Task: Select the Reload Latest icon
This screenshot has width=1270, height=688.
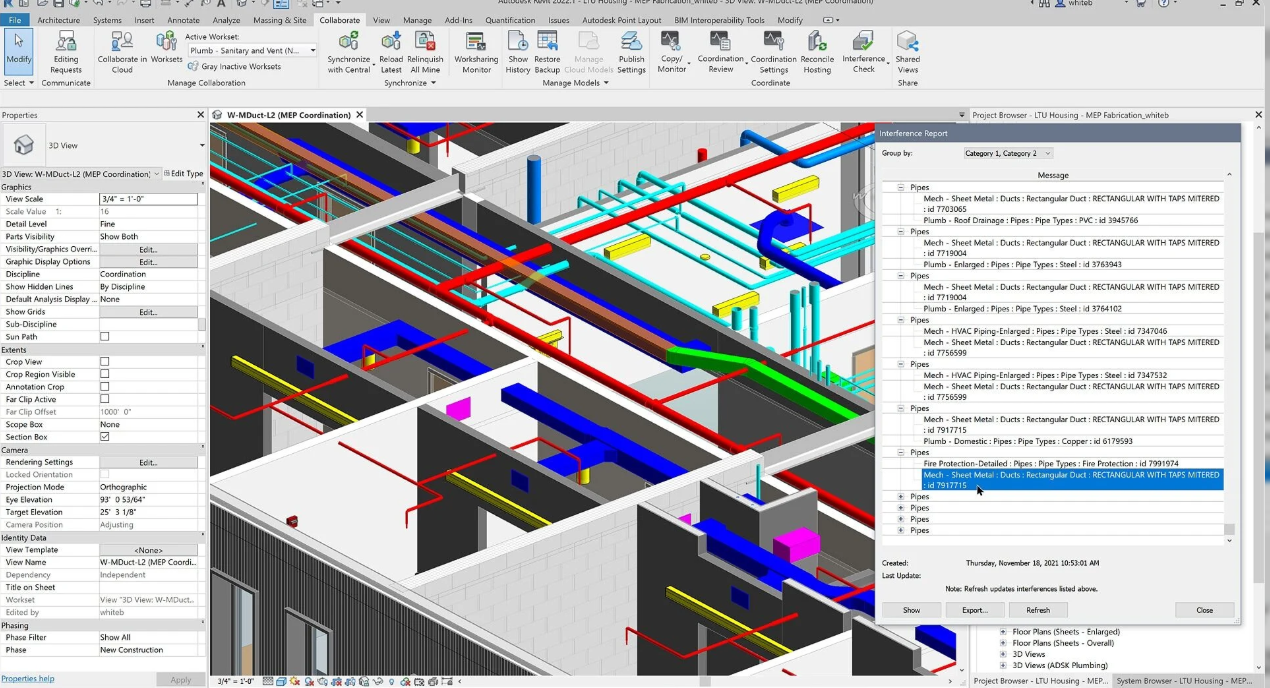Action: click(391, 42)
